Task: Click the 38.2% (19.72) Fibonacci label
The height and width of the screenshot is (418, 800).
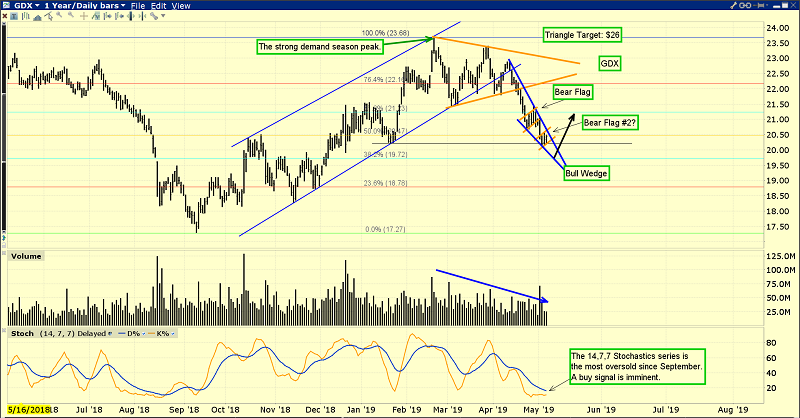Action: [385, 154]
